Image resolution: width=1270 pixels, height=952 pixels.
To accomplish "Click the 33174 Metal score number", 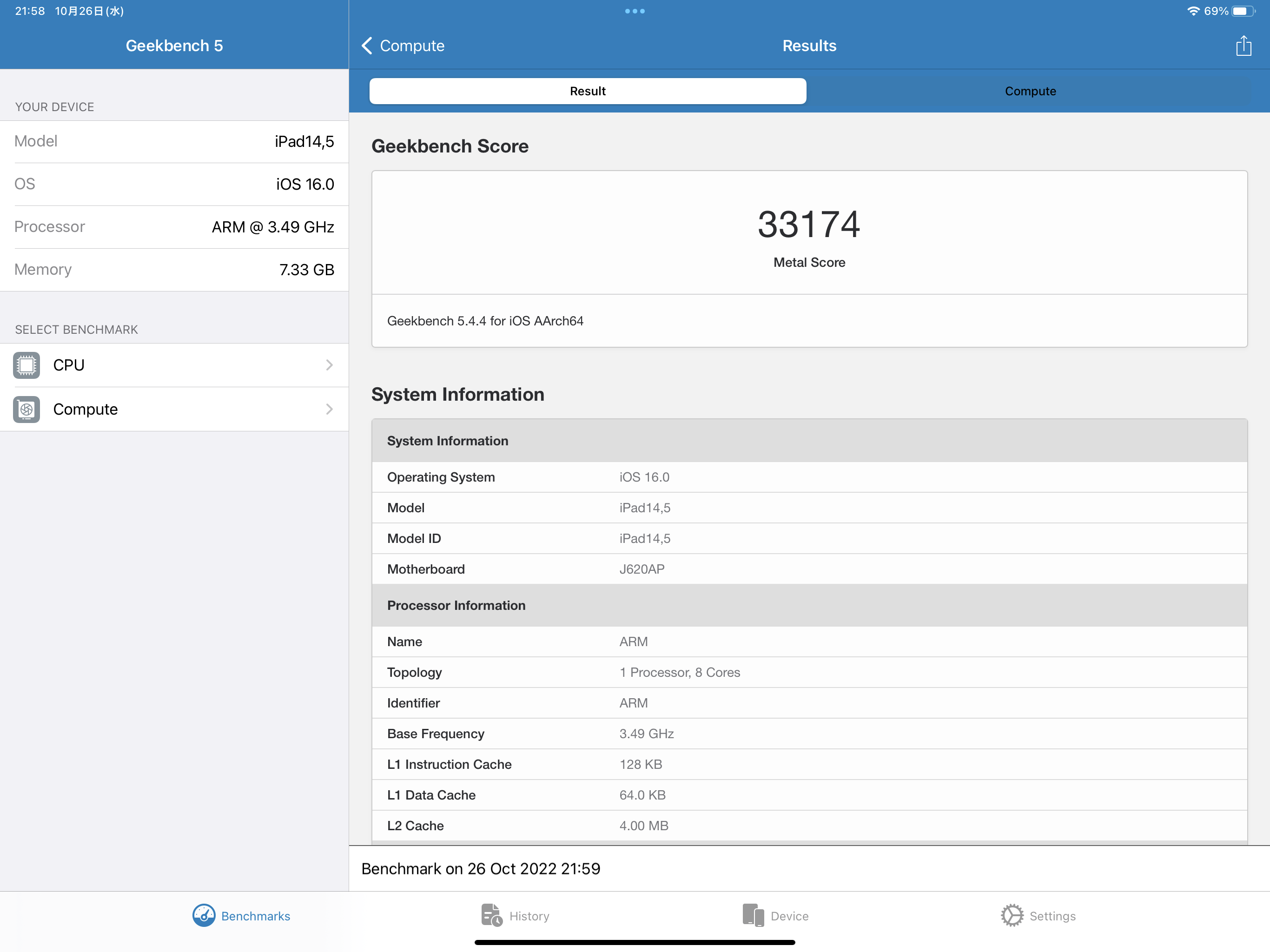I will pyautogui.click(x=809, y=224).
